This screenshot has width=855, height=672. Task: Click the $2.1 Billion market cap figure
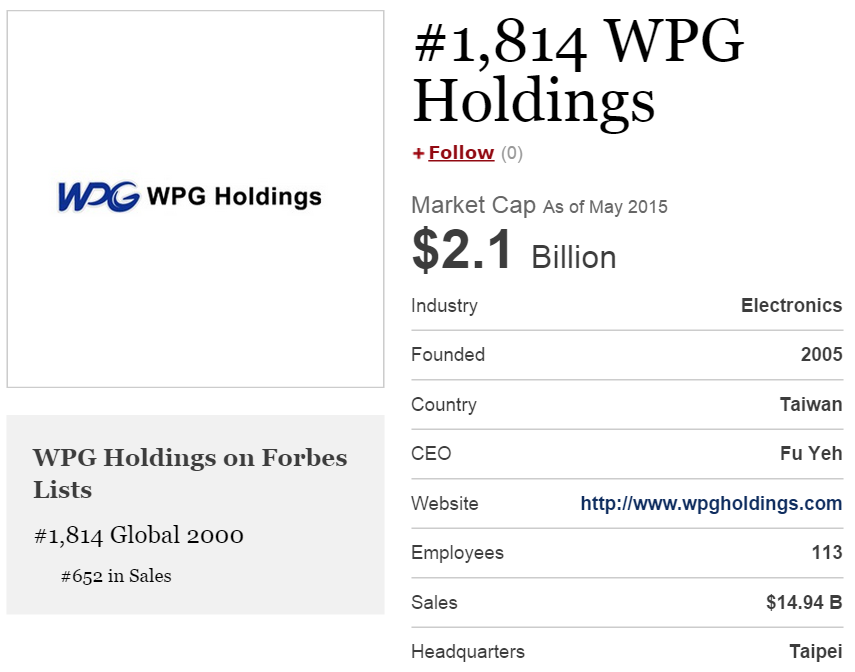pos(514,252)
